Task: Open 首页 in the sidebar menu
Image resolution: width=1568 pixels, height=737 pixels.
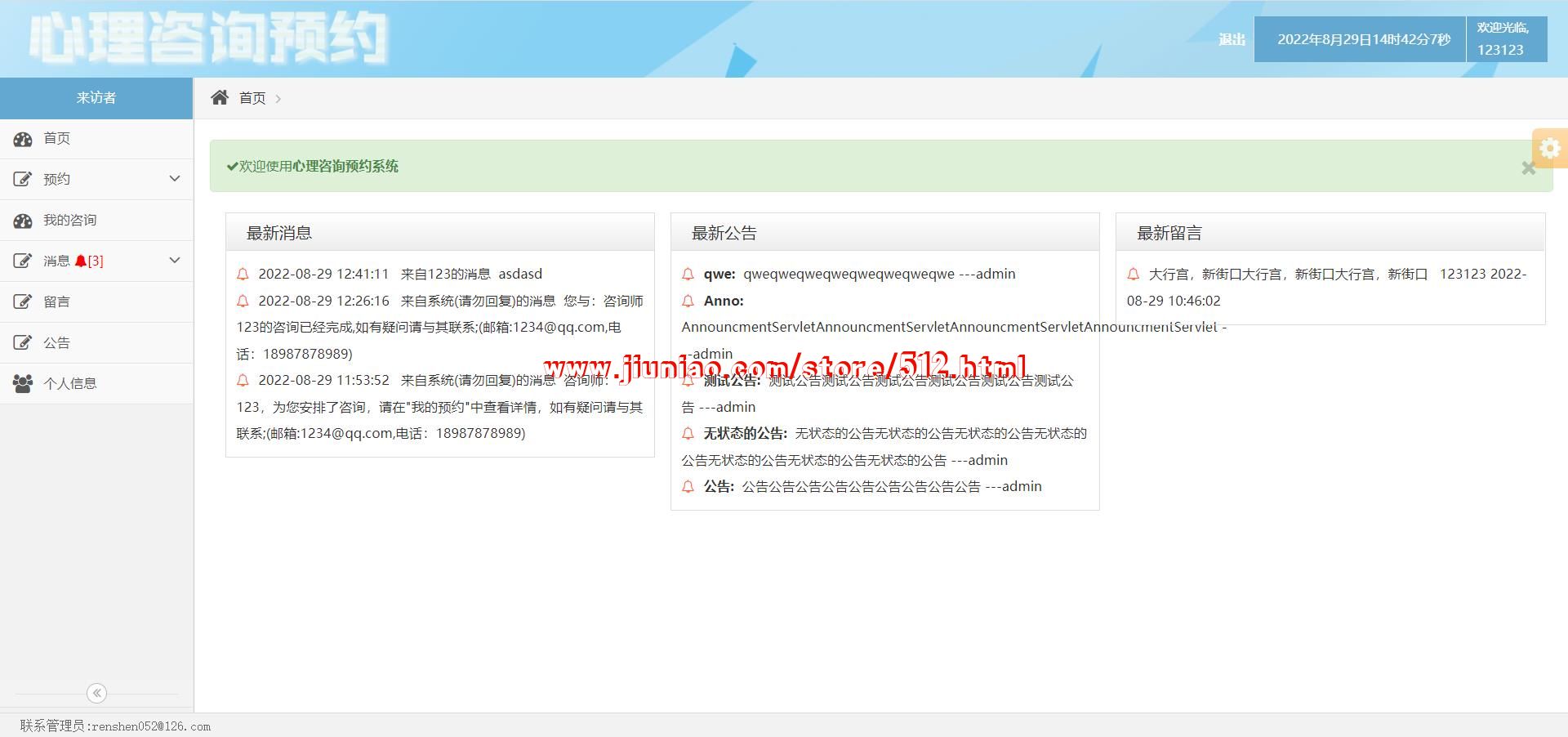Action: [96, 139]
